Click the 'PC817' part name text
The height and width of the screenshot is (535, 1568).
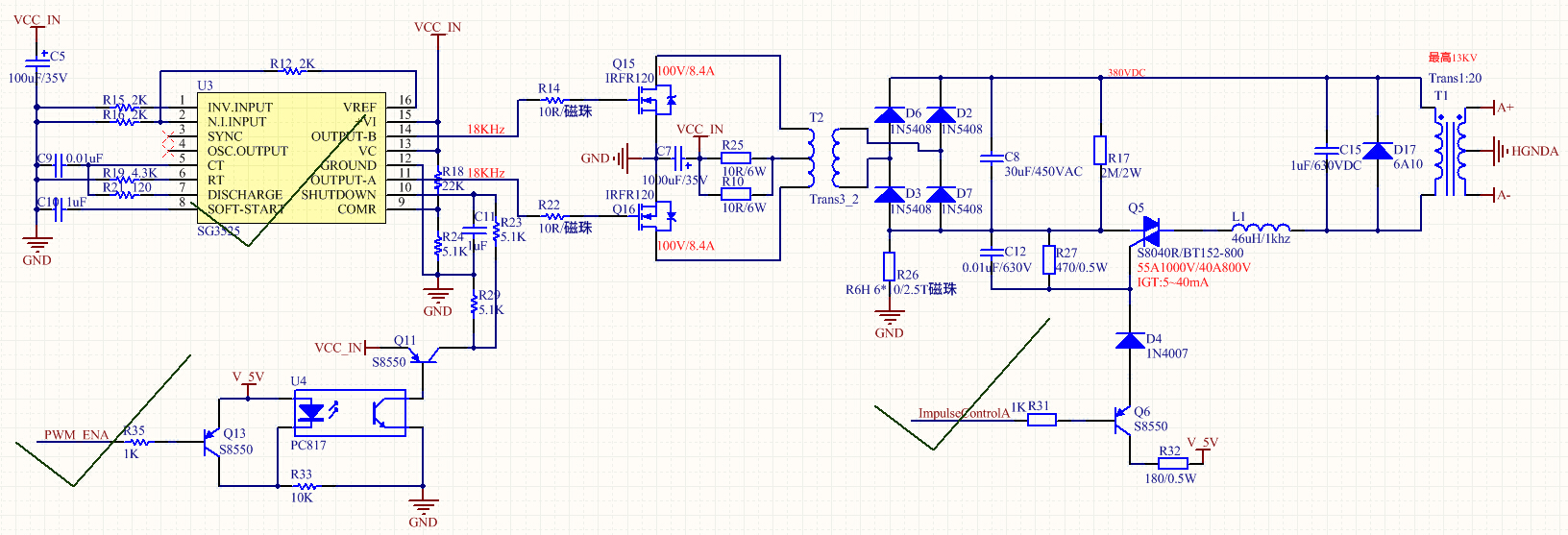(308, 446)
